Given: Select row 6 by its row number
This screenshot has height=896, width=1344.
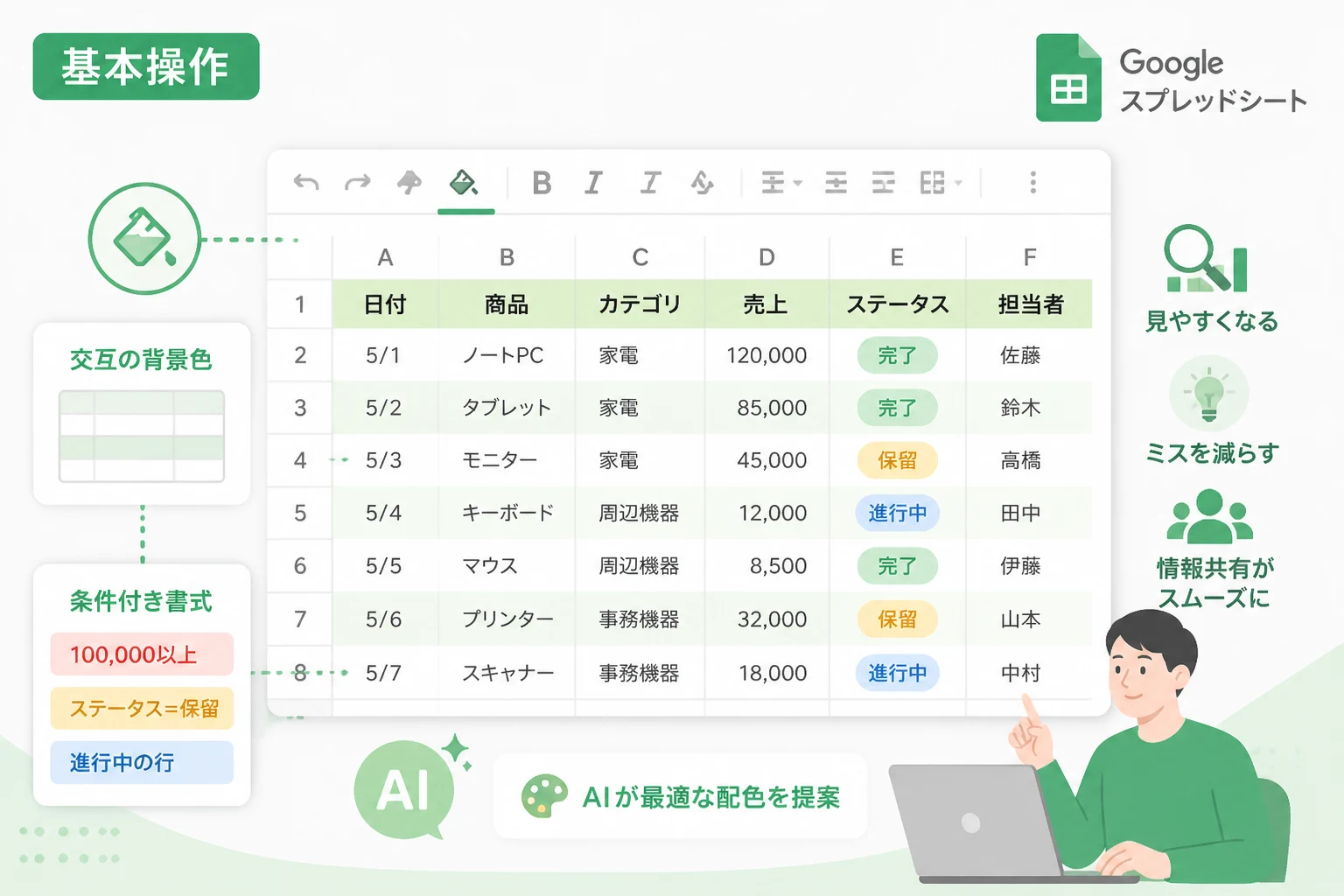Looking at the screenshot, I should (x=300, y=566).
